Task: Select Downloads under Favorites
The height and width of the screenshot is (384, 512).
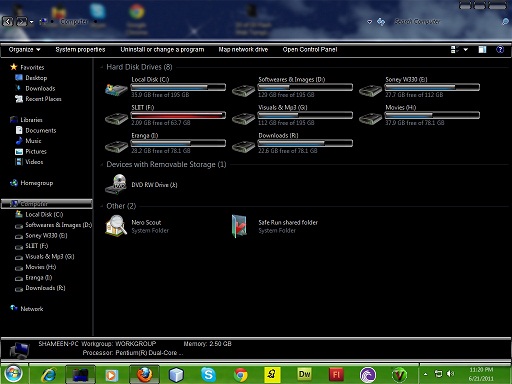Action: pos(40,88)
